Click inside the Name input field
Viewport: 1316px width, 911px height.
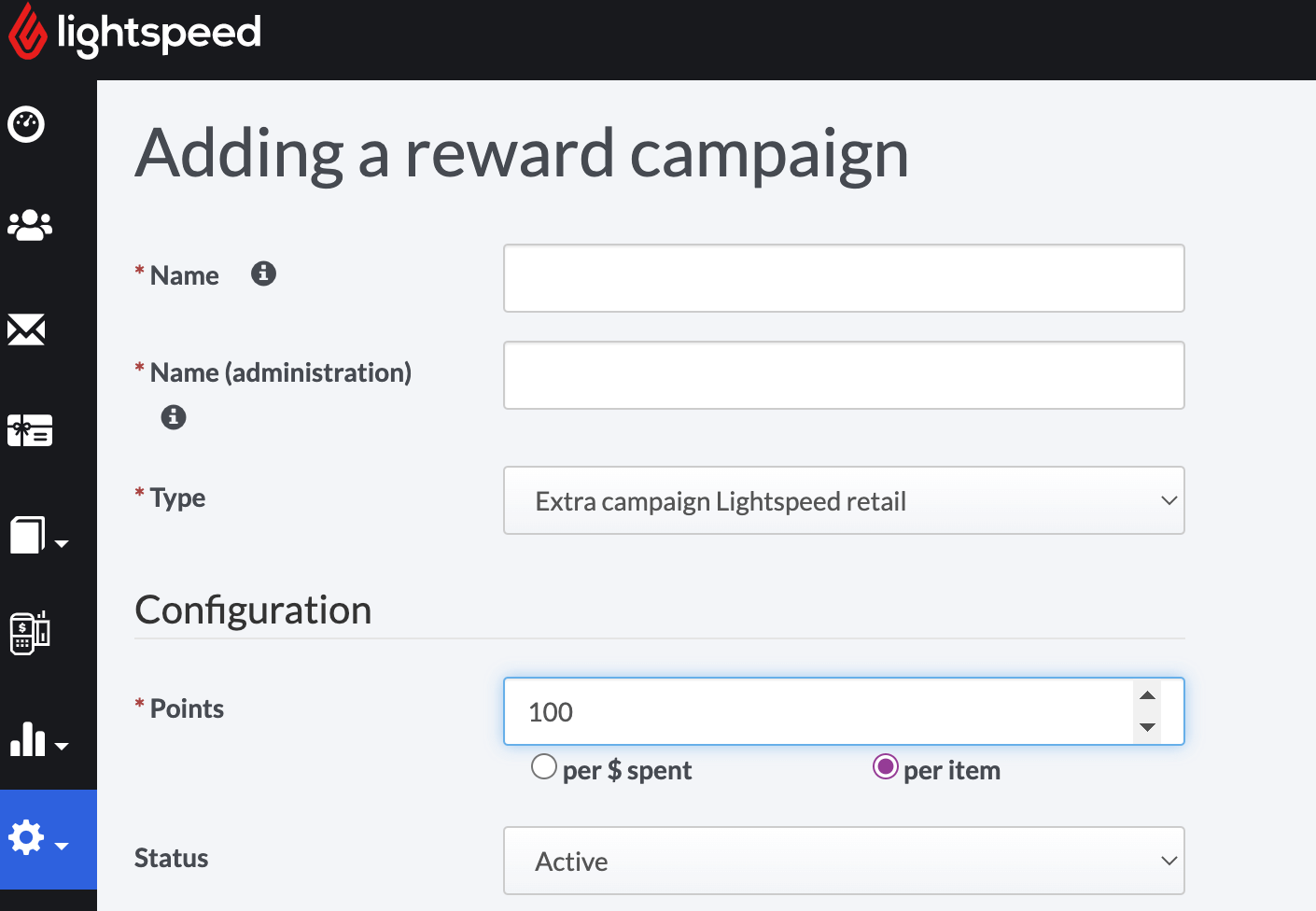click(843, 277)
